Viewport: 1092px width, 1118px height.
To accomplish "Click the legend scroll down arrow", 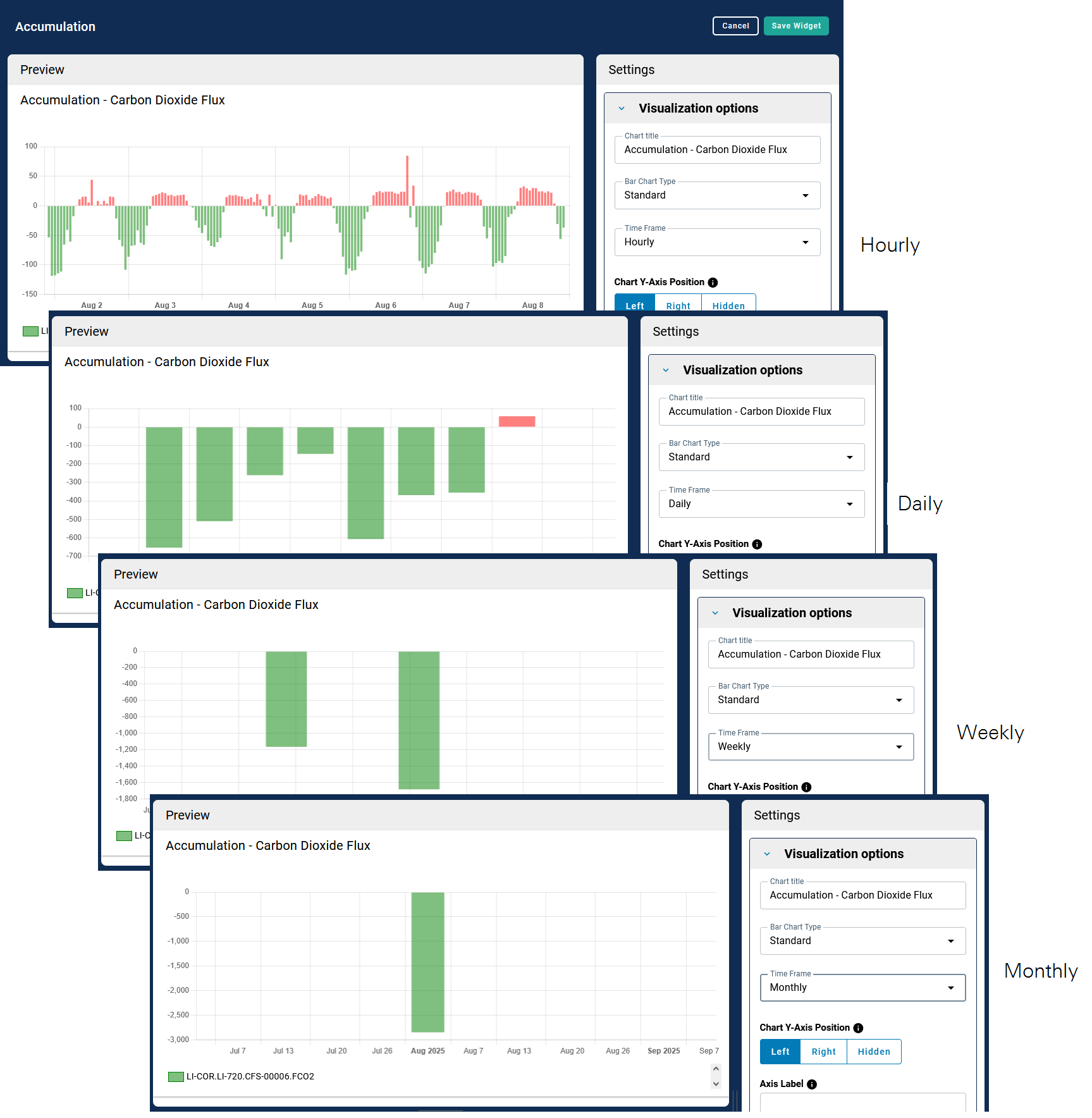I will 716,1084.
